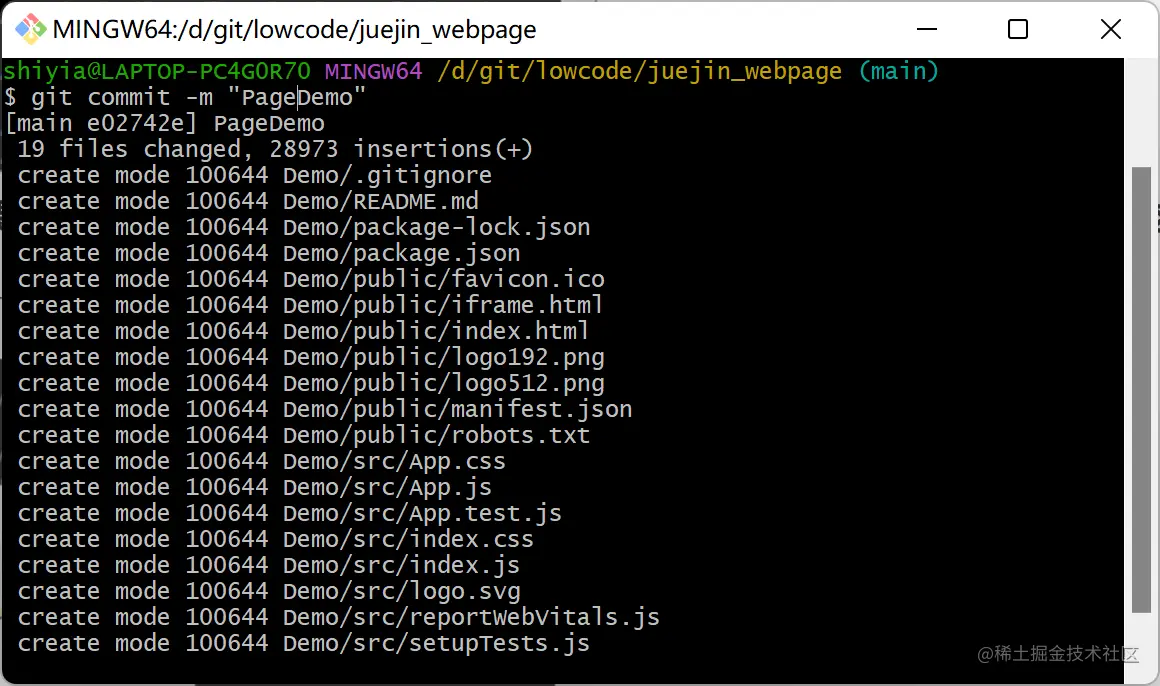Click the Demo/src/index.js line
This screenshot has height=686, width=1160.
(x=269, y=565)
